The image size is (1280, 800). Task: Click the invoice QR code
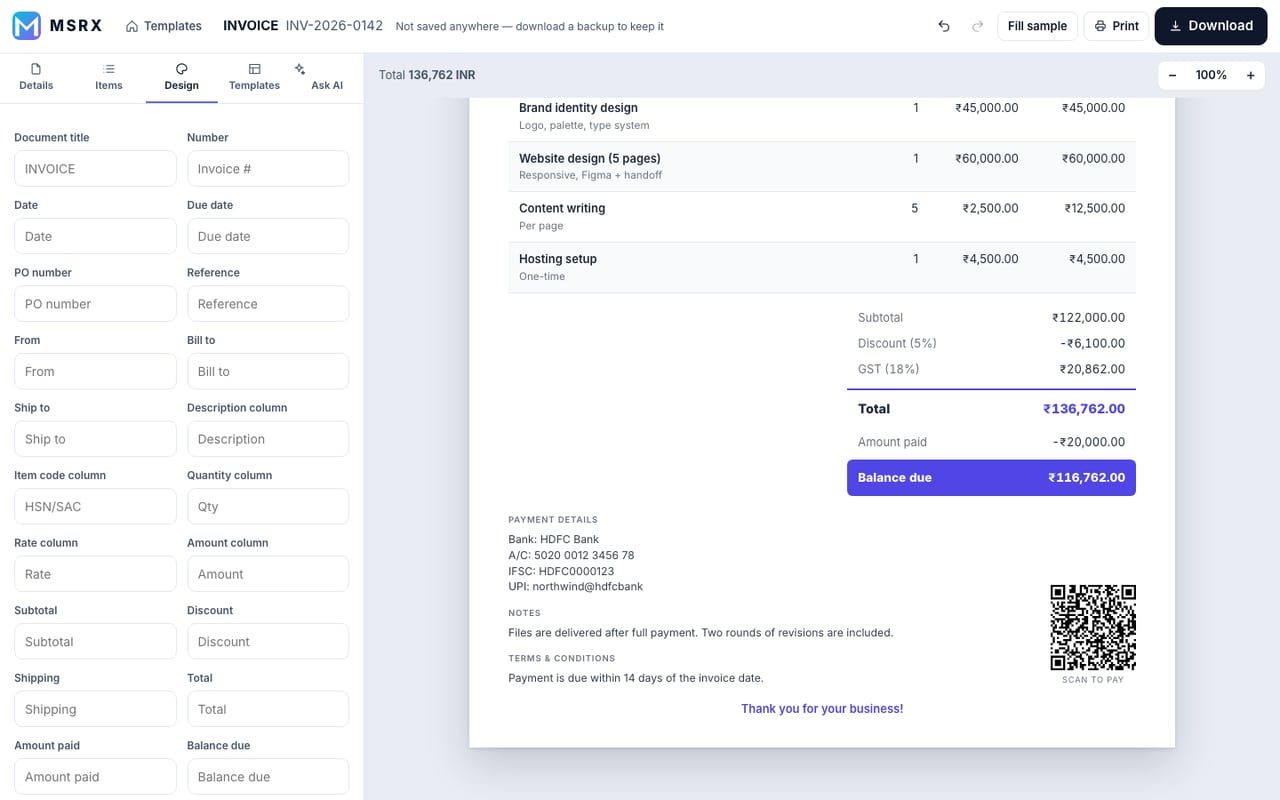(x=1093, y=627)
